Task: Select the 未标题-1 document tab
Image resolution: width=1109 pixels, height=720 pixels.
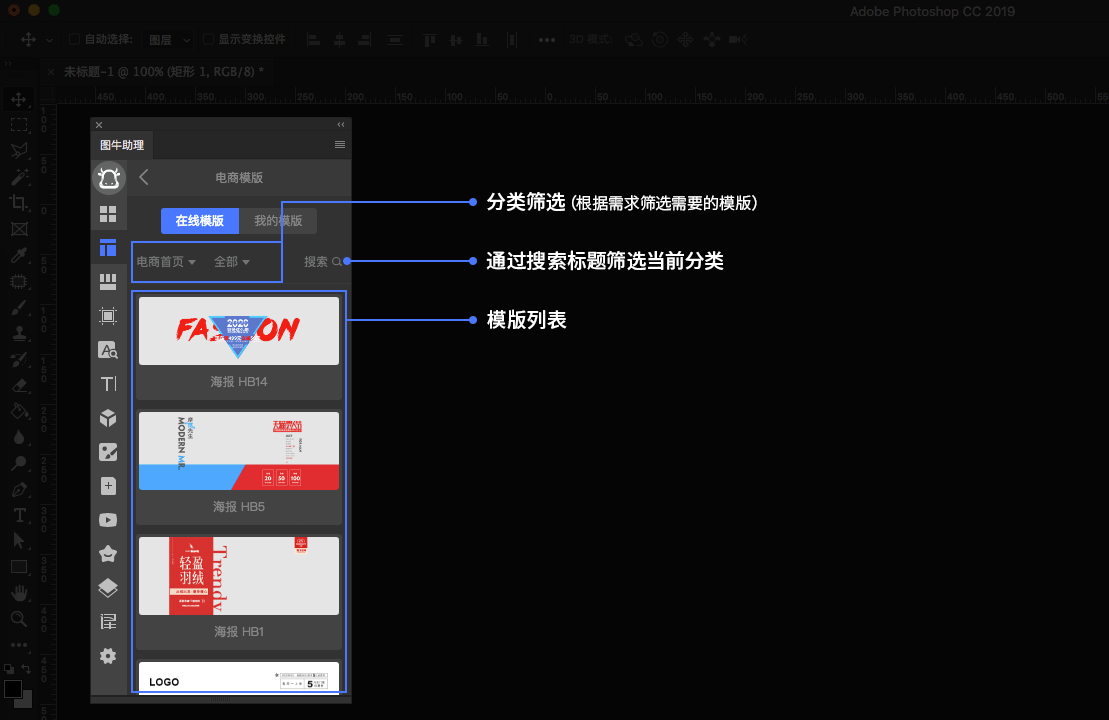Action: click(163, 71)
